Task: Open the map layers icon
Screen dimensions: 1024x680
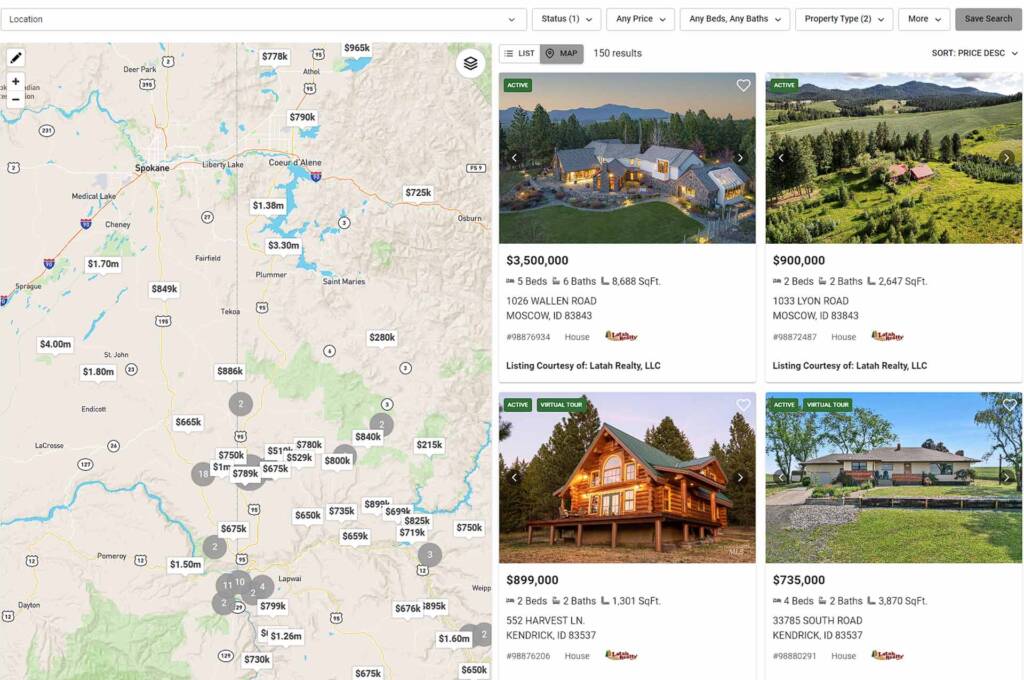Action: (470, 63)
